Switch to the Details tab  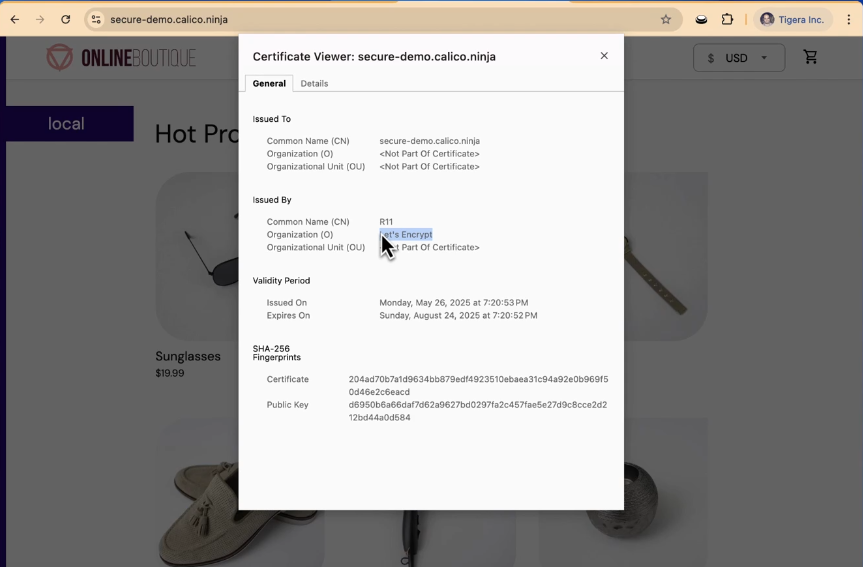[314, 84]
